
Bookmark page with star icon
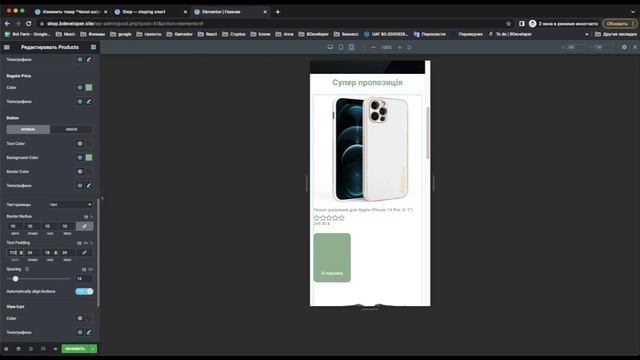click(508, 24)
